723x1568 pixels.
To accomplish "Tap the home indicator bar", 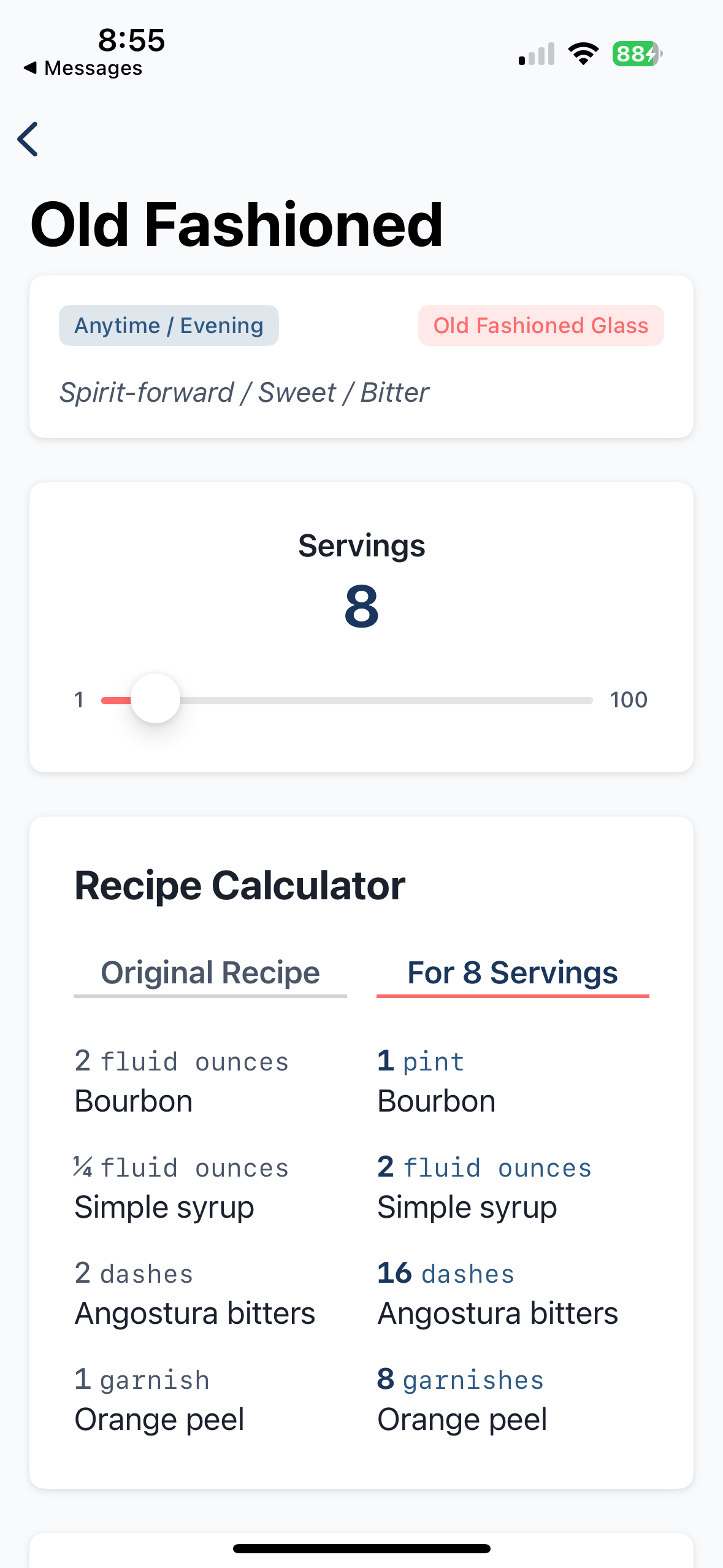I will pyautogui.click(x=361, y=1548).
